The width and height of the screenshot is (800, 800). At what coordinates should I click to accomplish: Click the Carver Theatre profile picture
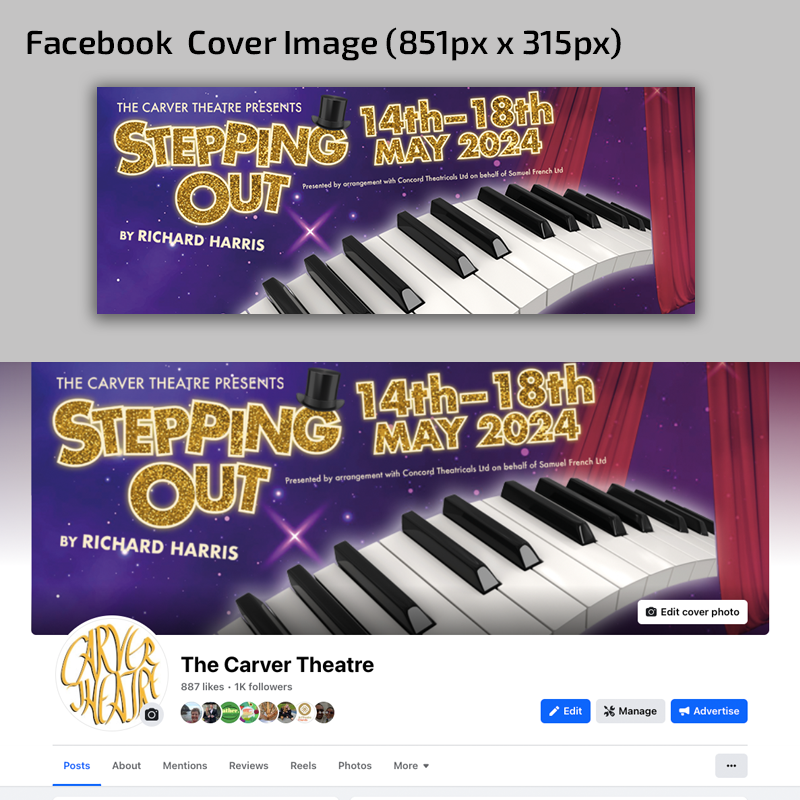112,673
